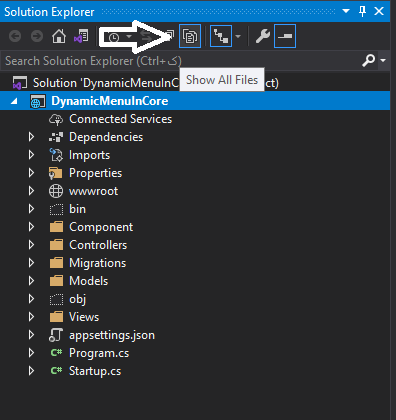Click the magnifying glass search icon
The width and height of the screenshot is (396, 420).
369,60
